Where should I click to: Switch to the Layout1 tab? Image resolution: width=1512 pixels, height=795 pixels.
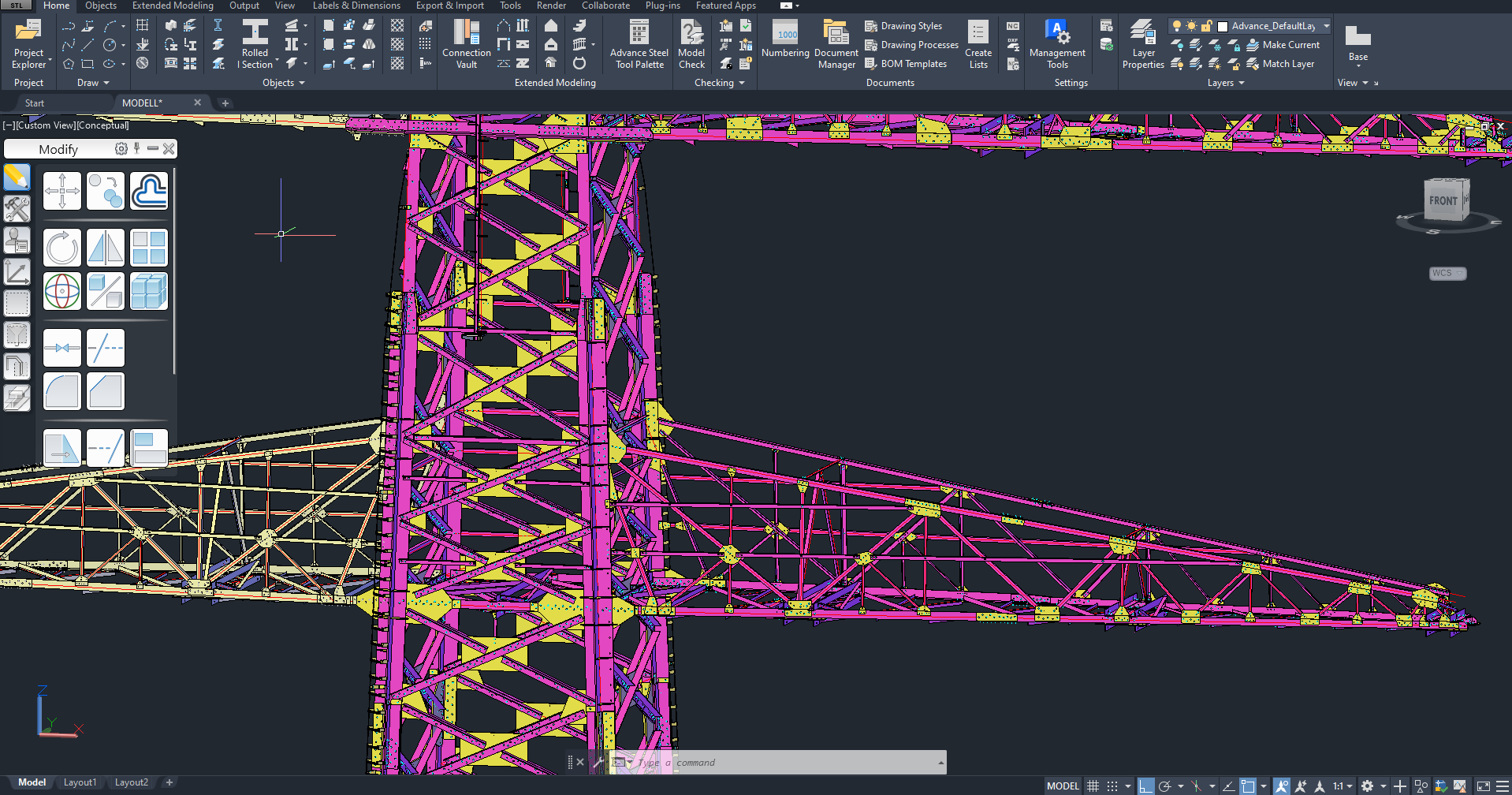[80, 782]
